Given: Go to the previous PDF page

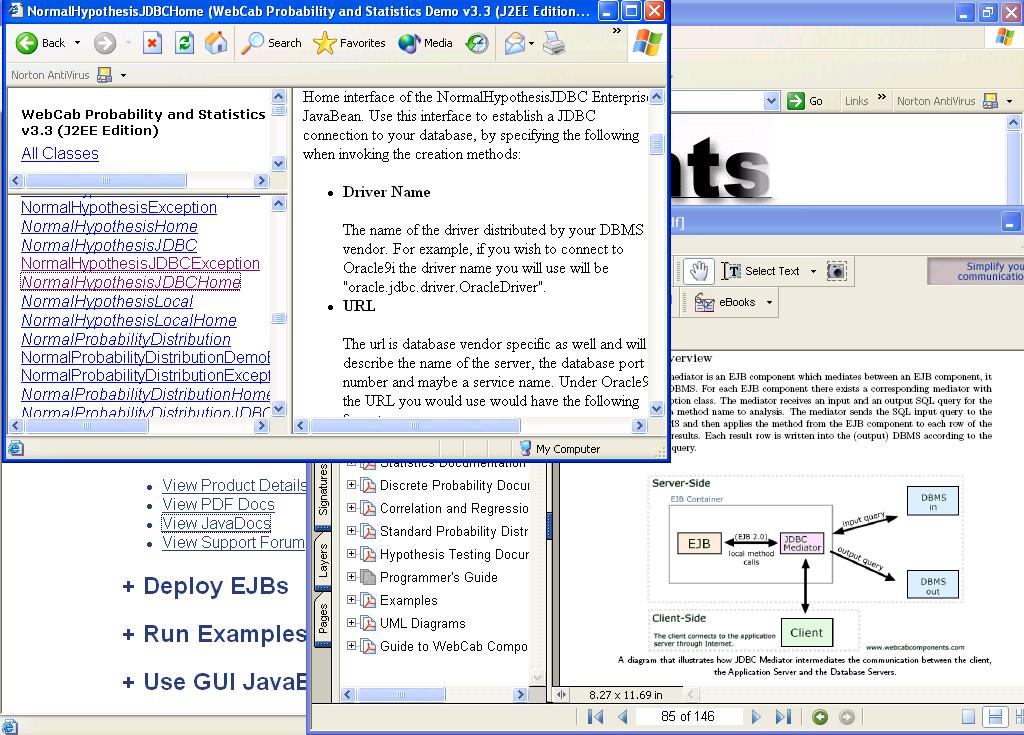Looking at the screenshot, I should point(622,717).
